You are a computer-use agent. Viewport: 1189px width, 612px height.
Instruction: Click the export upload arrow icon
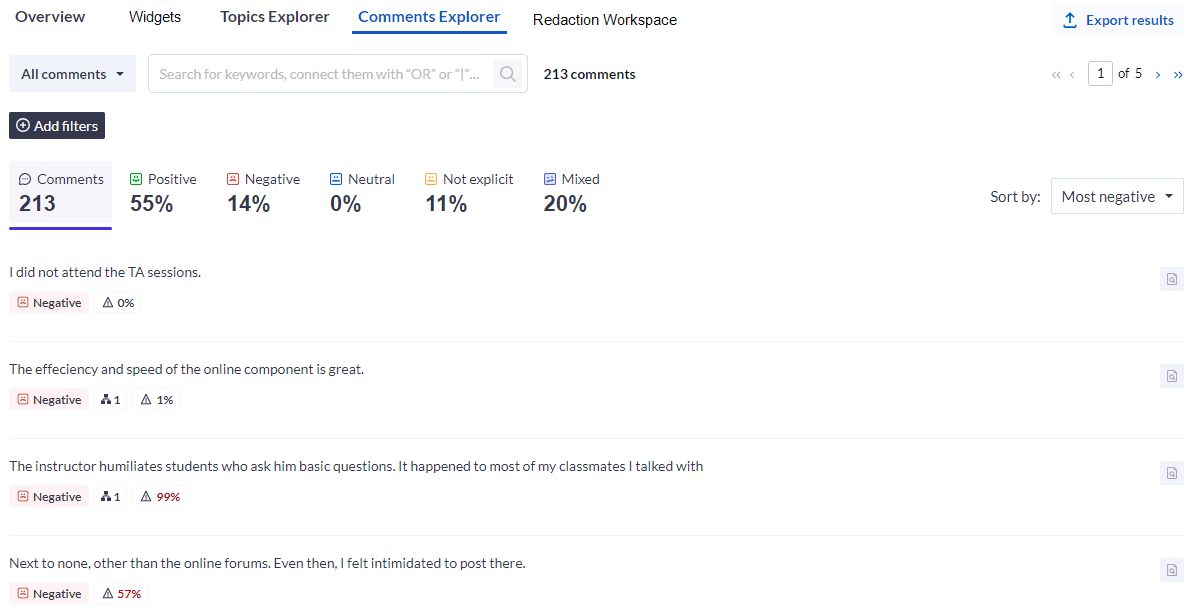pos(1071,19)
